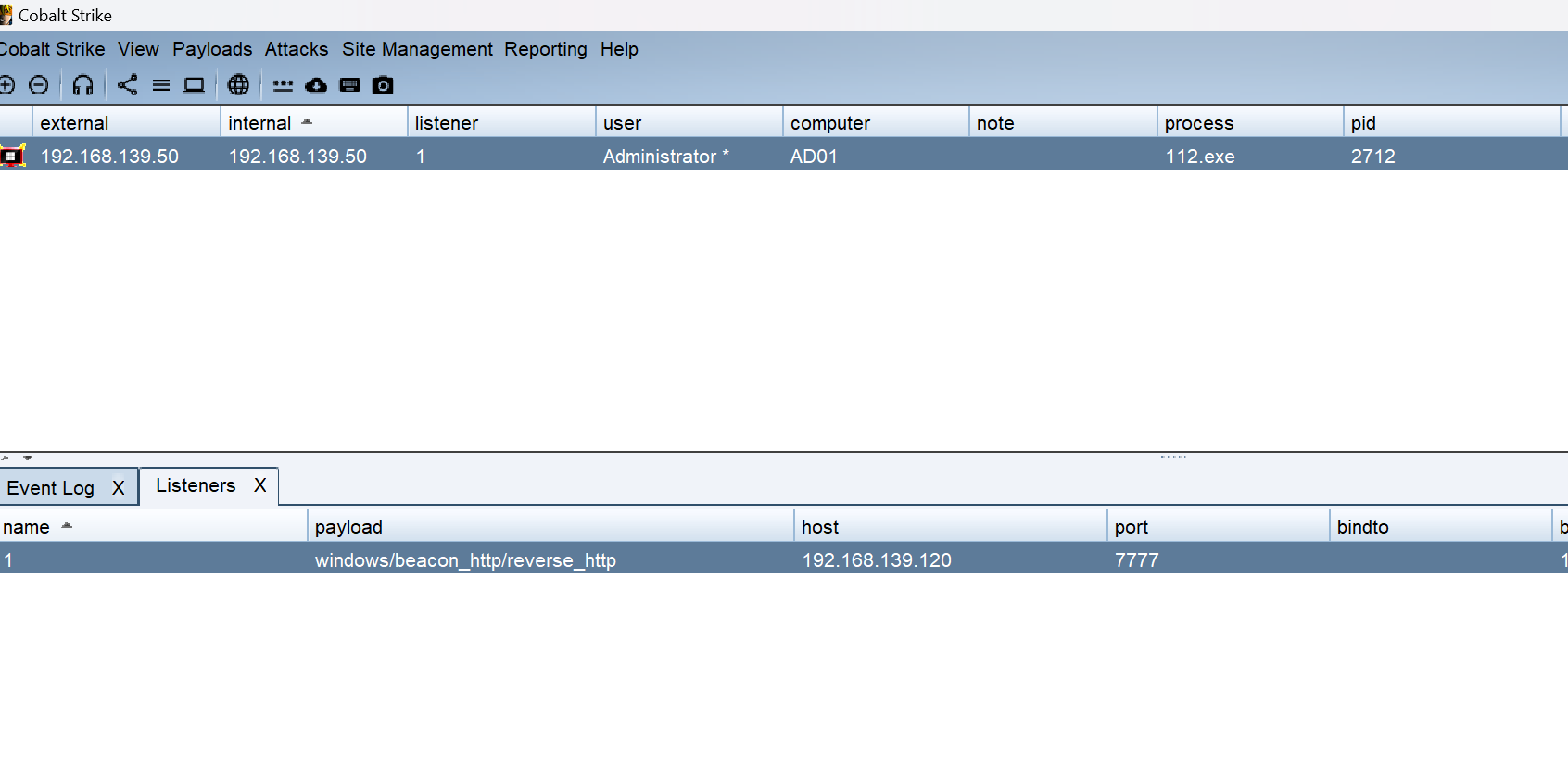Open the Payloads menu
1568x779 pixels.
(212, 49)
